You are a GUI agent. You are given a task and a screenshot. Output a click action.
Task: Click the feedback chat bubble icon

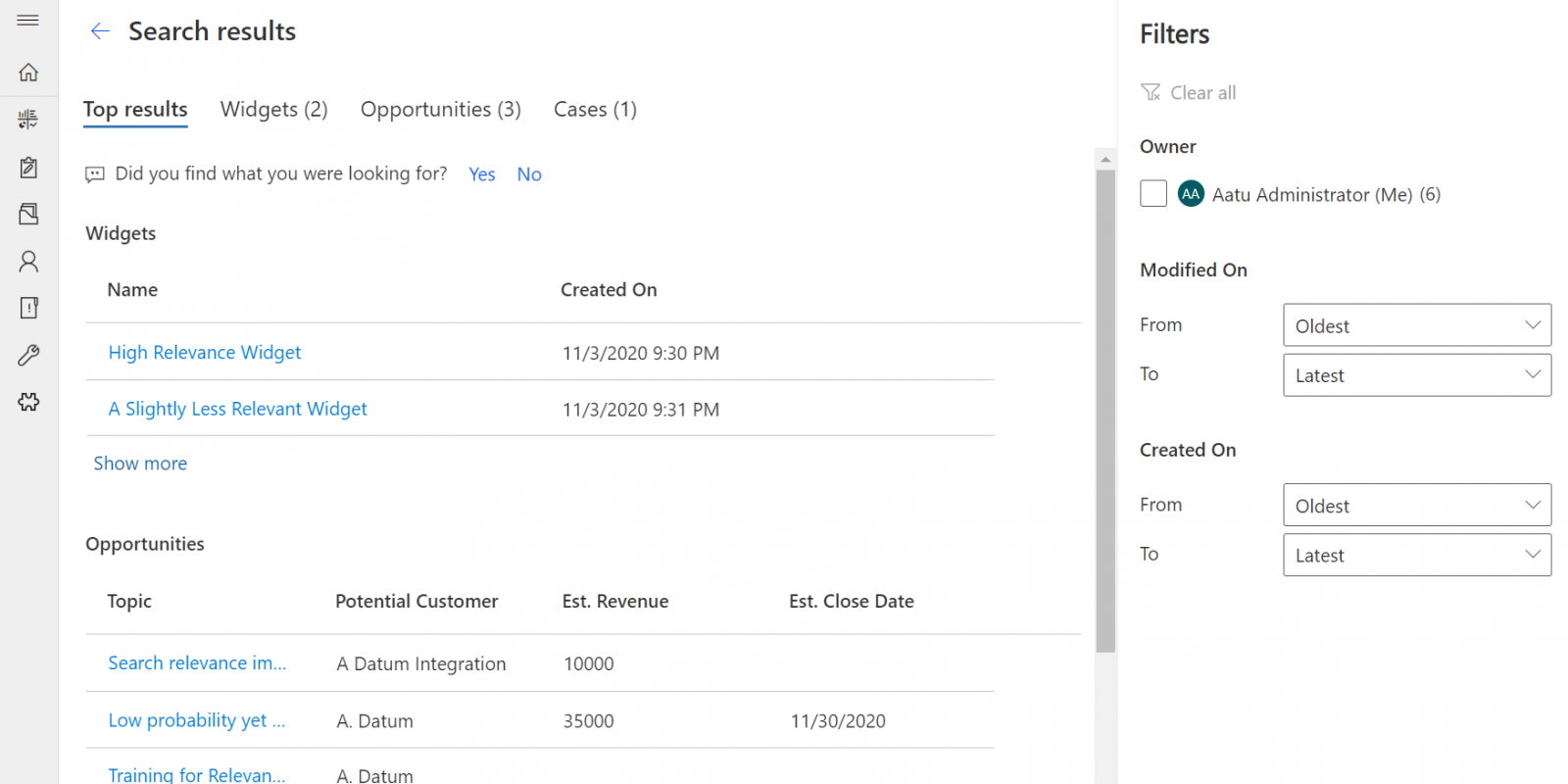(95, 174)
